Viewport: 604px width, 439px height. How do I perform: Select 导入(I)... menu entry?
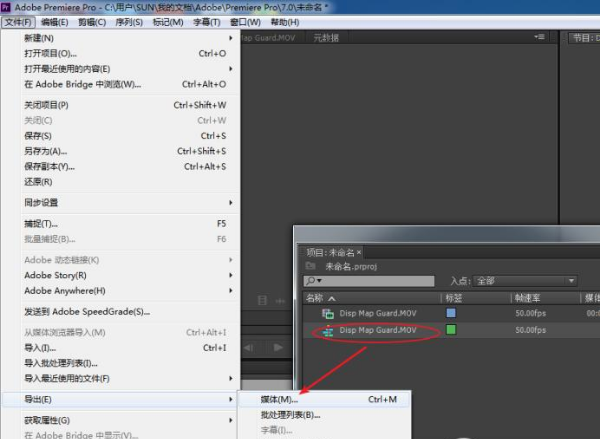(x=121, y=348)
